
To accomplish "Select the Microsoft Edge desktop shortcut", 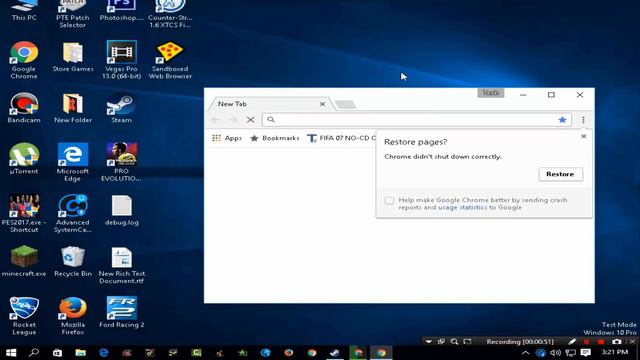I will click(73, 162).
